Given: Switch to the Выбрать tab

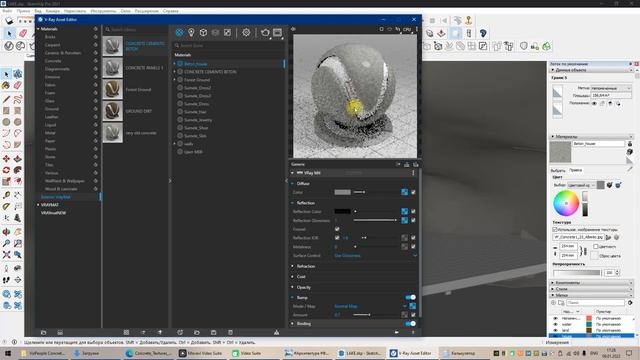Looking at the screenshot, I should pyautogui.click(x=558, y=170).
